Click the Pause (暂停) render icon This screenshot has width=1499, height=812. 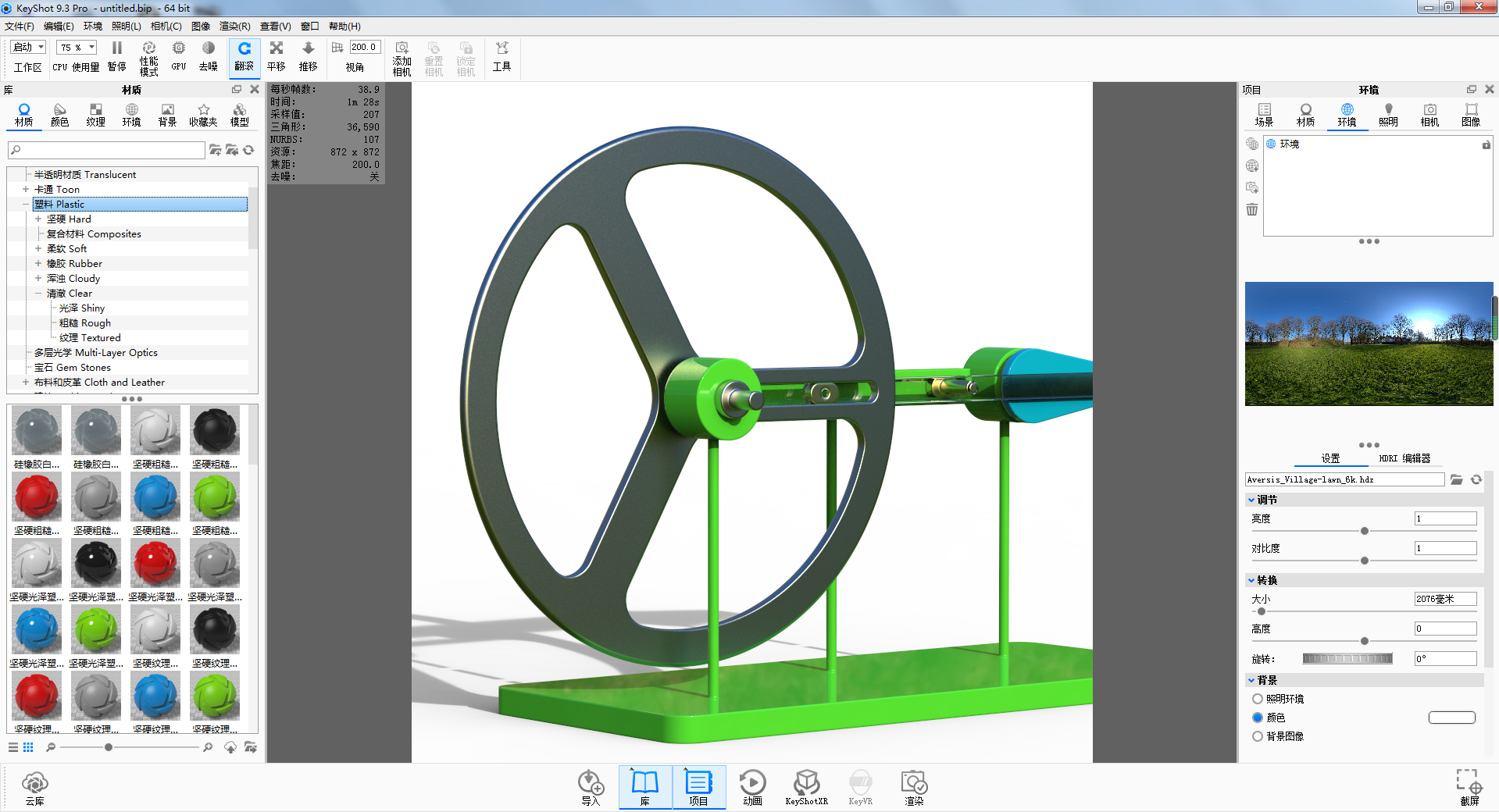pyautogui.click(x=117, y=48)
